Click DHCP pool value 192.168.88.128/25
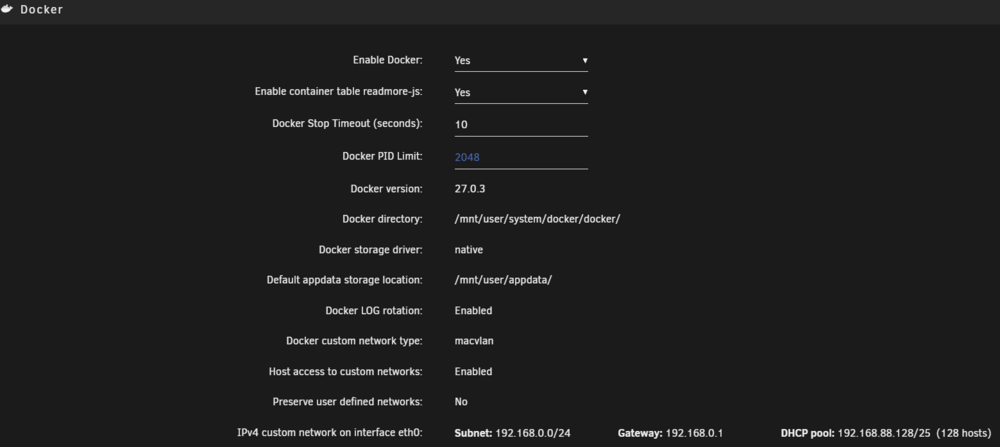 pos(884,434)
